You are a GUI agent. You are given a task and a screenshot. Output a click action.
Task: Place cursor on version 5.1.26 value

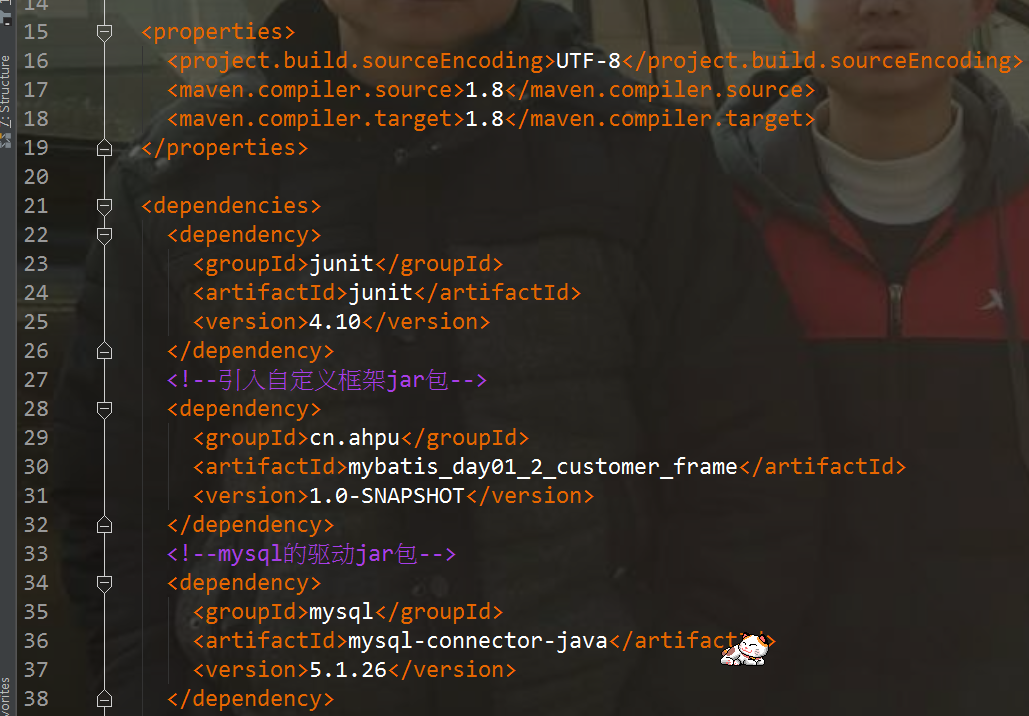[x=348, y=670]
